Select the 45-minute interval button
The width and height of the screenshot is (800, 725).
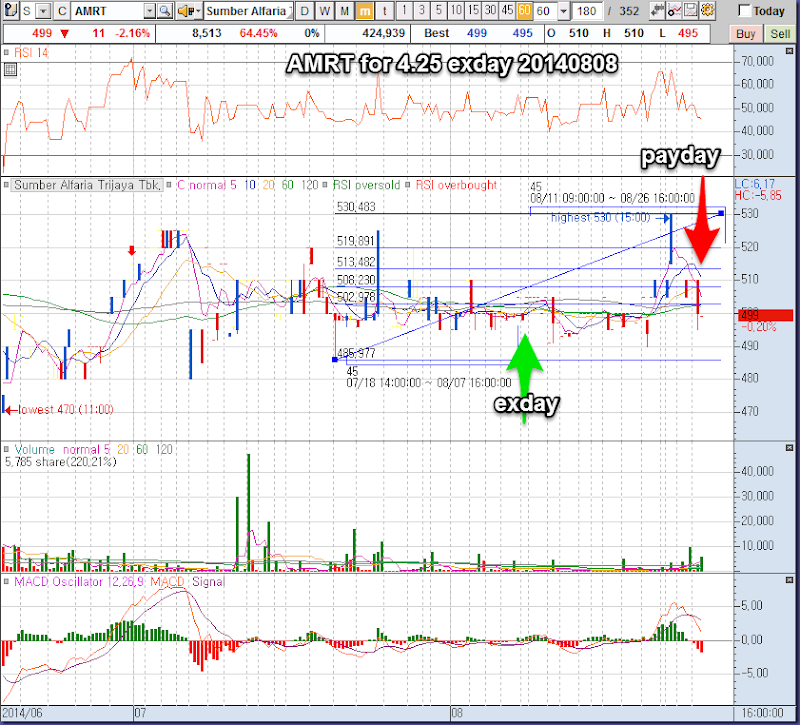click(x=508, y=10)
